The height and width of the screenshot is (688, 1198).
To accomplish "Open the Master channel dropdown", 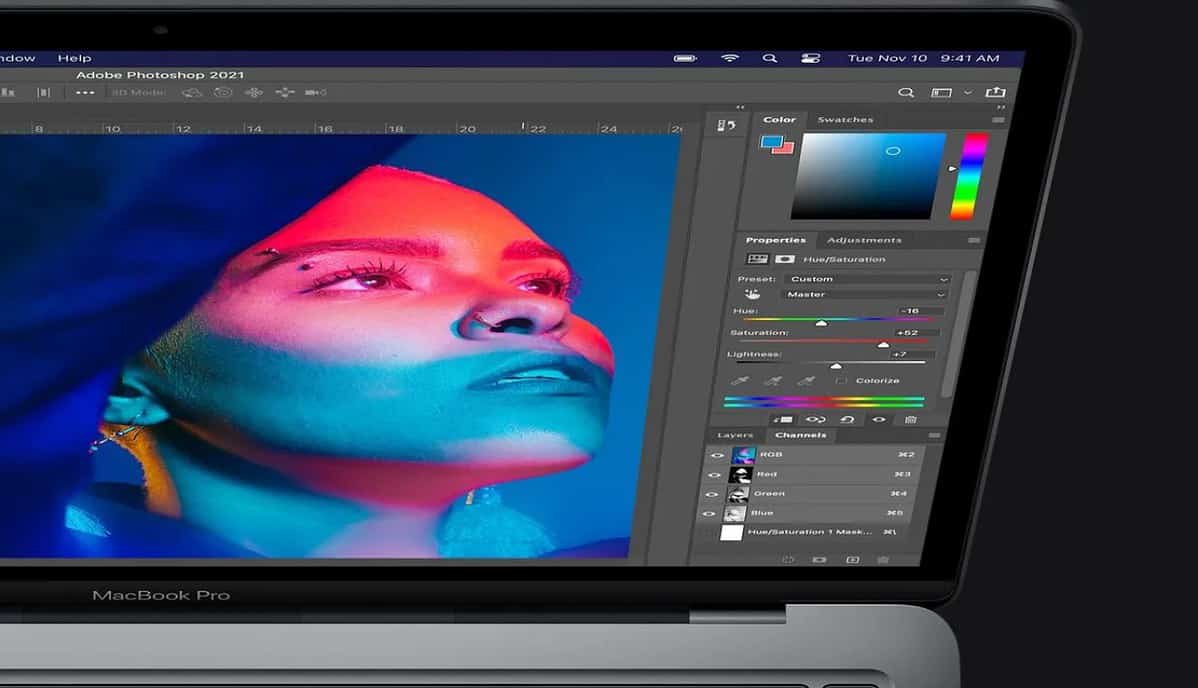I will (x=865, y=295).
